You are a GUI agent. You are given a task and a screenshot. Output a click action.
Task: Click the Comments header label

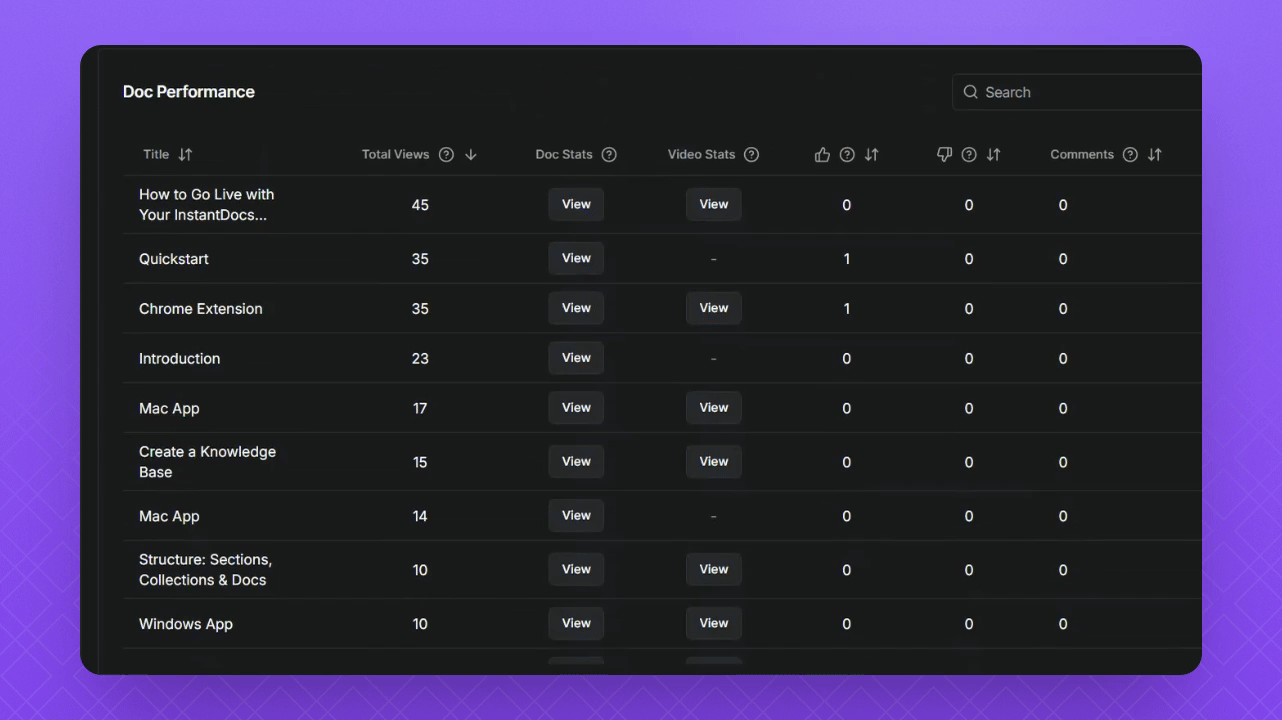(x=1082, y=154)
